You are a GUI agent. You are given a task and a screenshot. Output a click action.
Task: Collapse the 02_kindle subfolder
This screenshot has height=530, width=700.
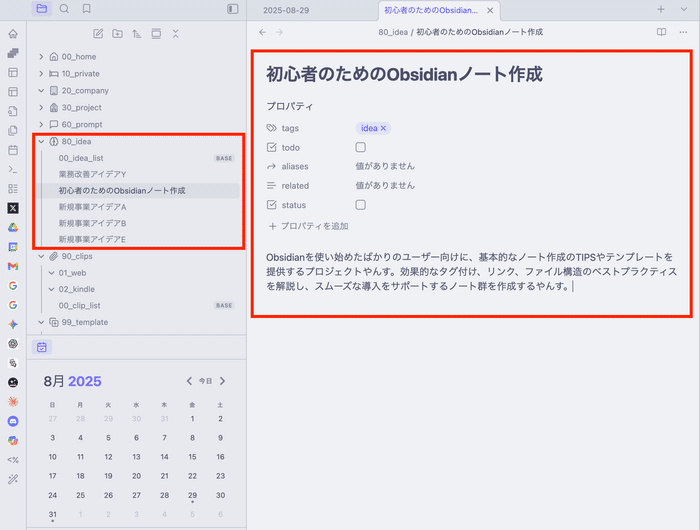(x=51, y=289)
